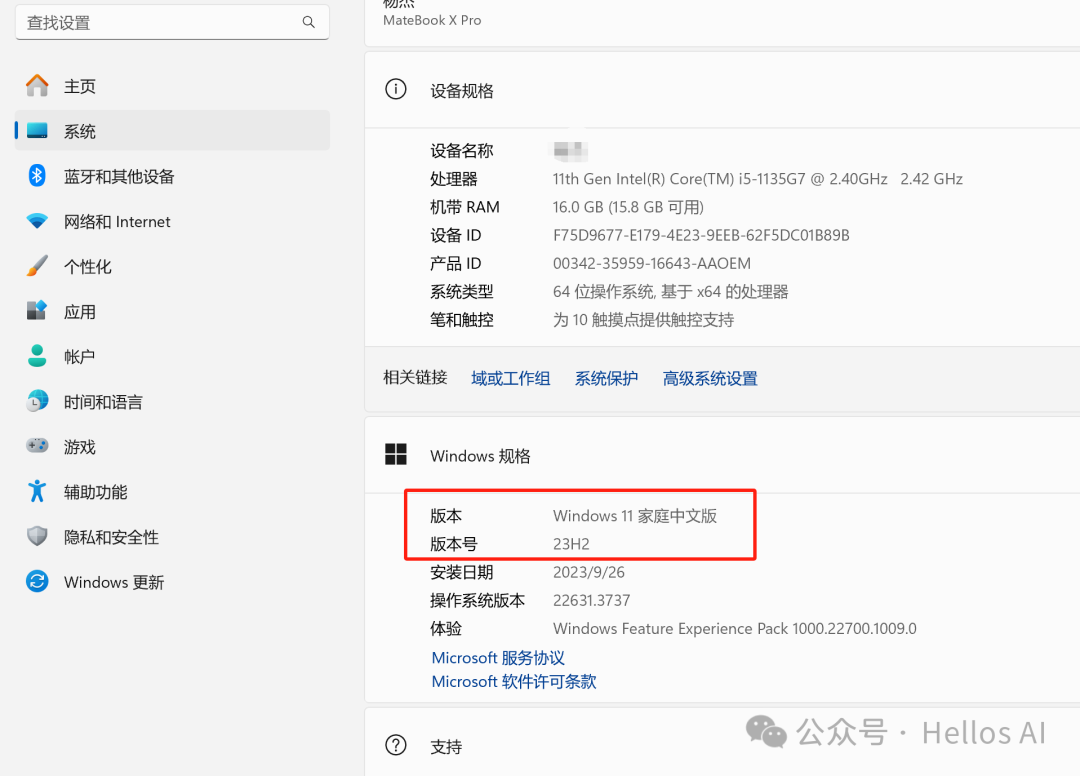Click the Wi-Fi network icon
The width and height of the screenshot is (1080, 776).
click(37, 221)
